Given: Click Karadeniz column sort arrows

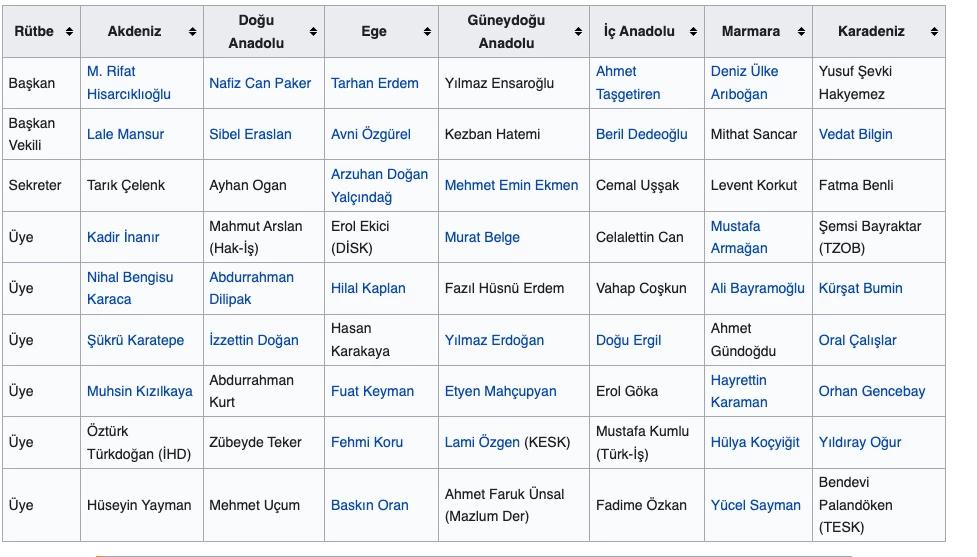Looking at the screenshot, I should click(934, 32).
